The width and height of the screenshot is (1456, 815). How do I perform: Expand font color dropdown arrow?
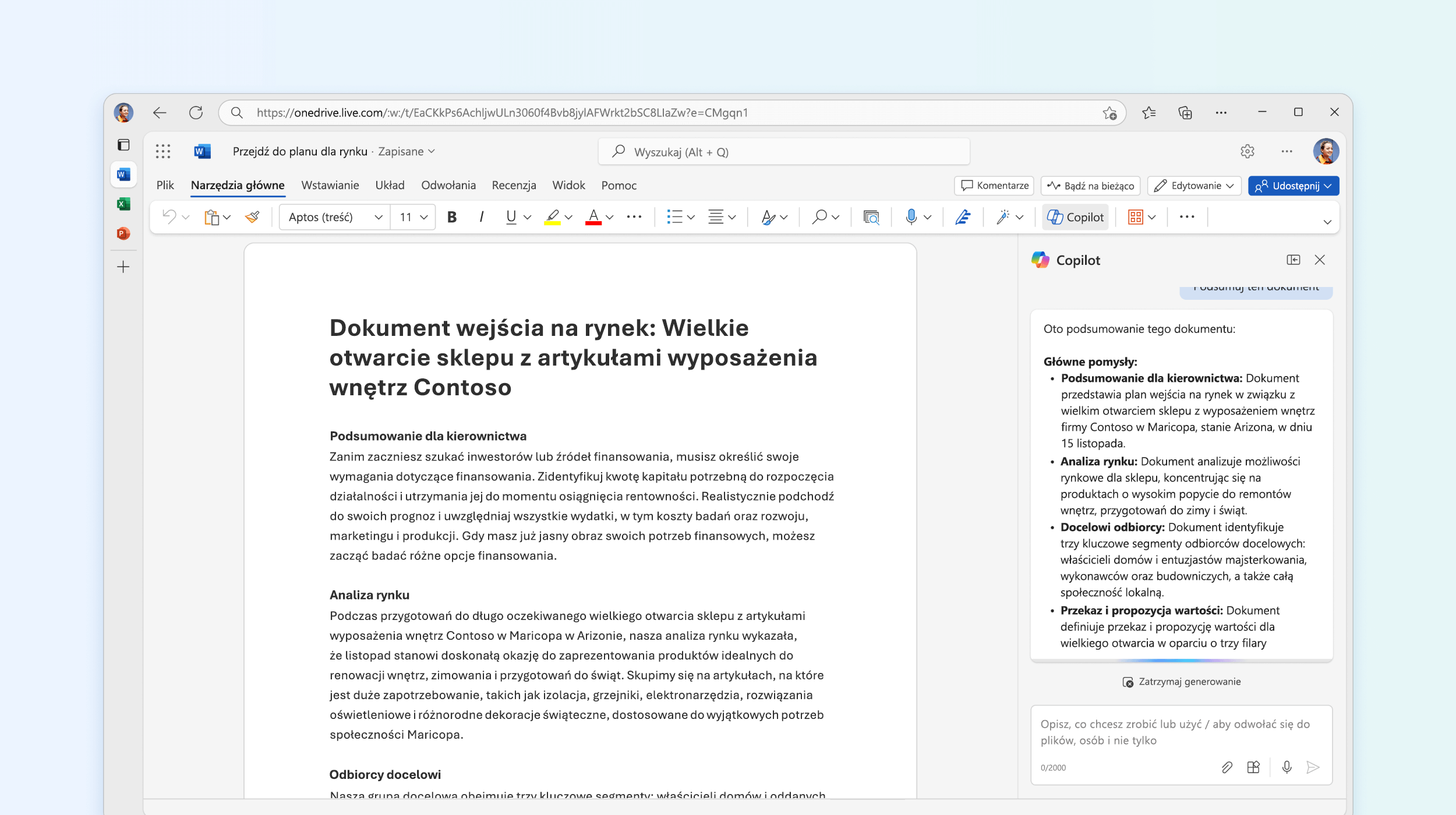tap(610, 217)
